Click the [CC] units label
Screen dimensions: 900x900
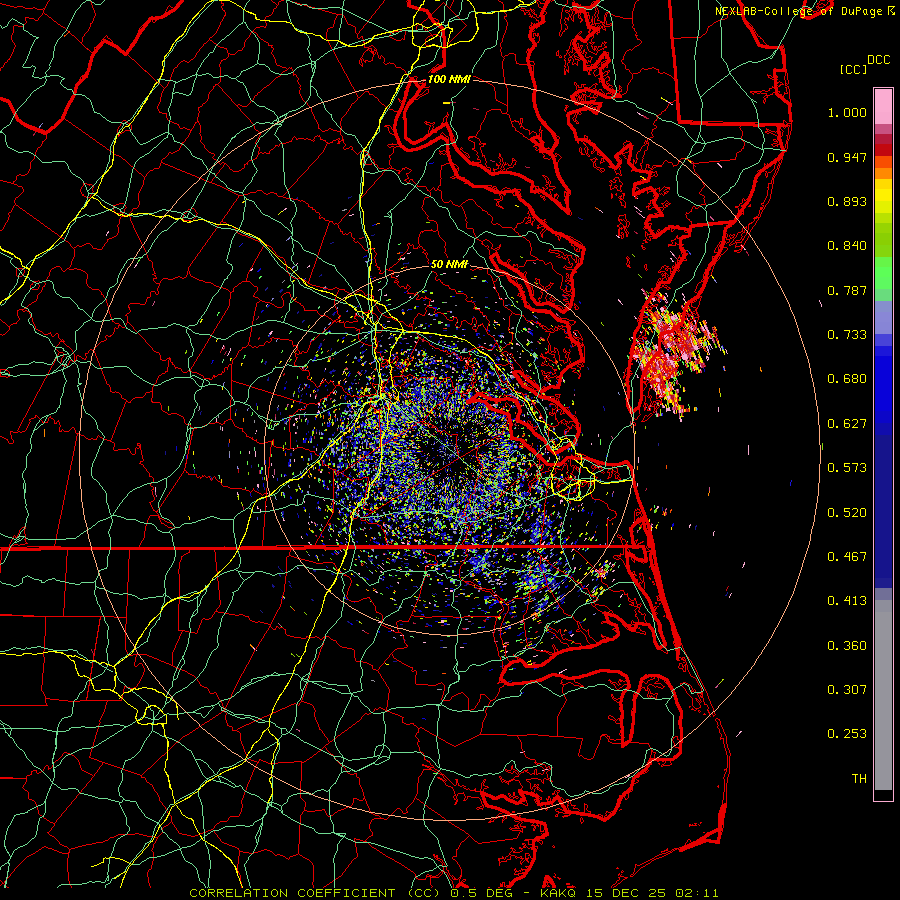[x=854, y=69]
